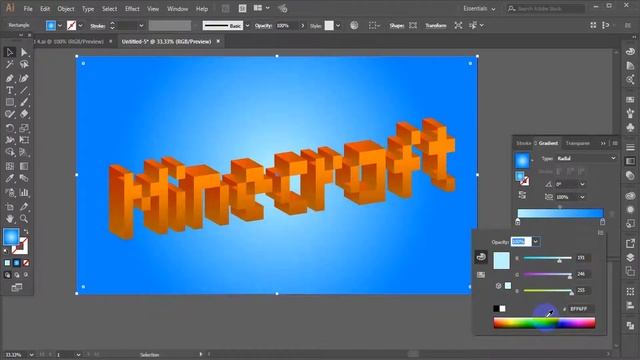The image size is (640, 360).
Task: Open the graphic Style dropdown
Action: [338, 26]
